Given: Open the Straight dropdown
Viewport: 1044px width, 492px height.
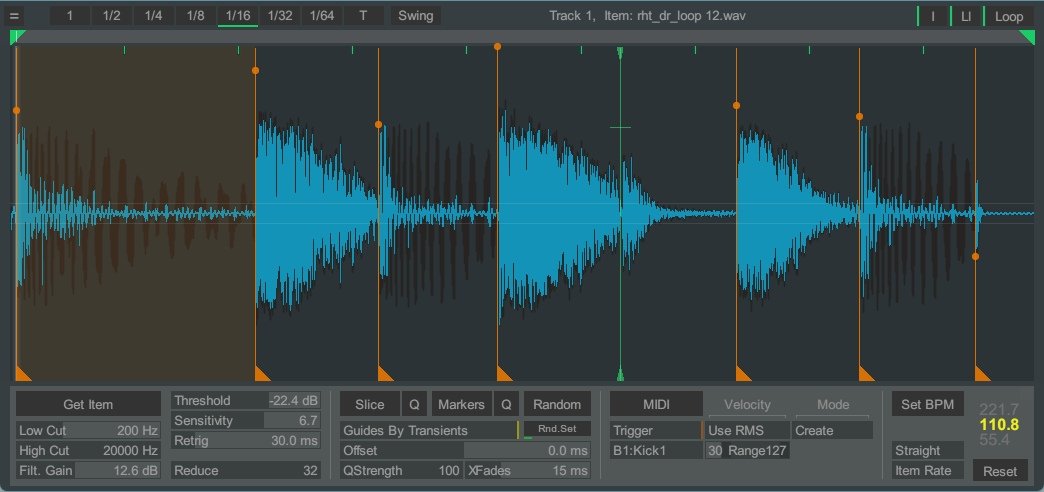Looking at the screenshot, I should 927,451.
